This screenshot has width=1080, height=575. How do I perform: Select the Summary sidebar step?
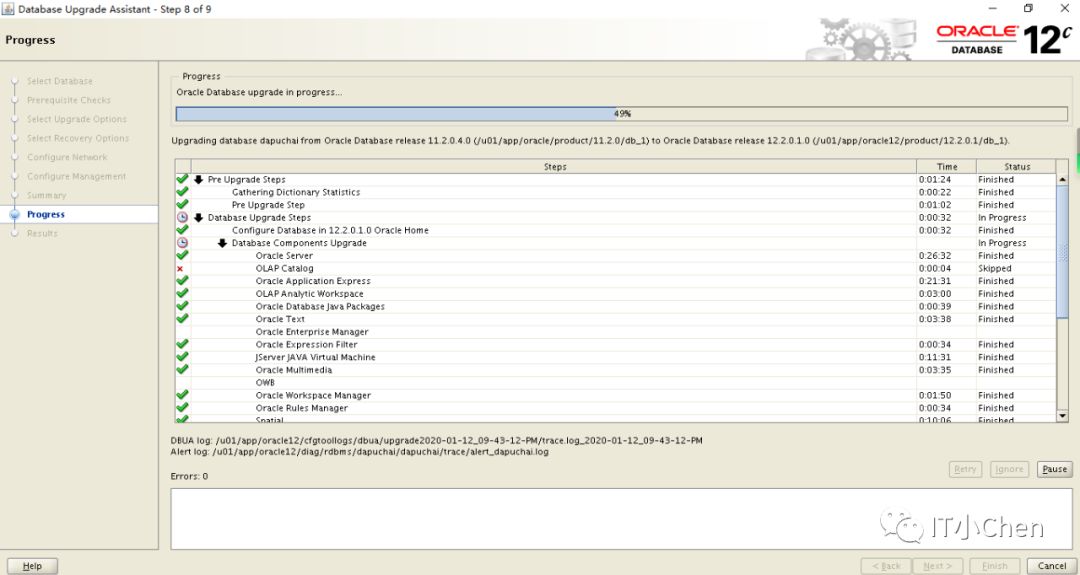pyautogui.click(x=46, y=196)
